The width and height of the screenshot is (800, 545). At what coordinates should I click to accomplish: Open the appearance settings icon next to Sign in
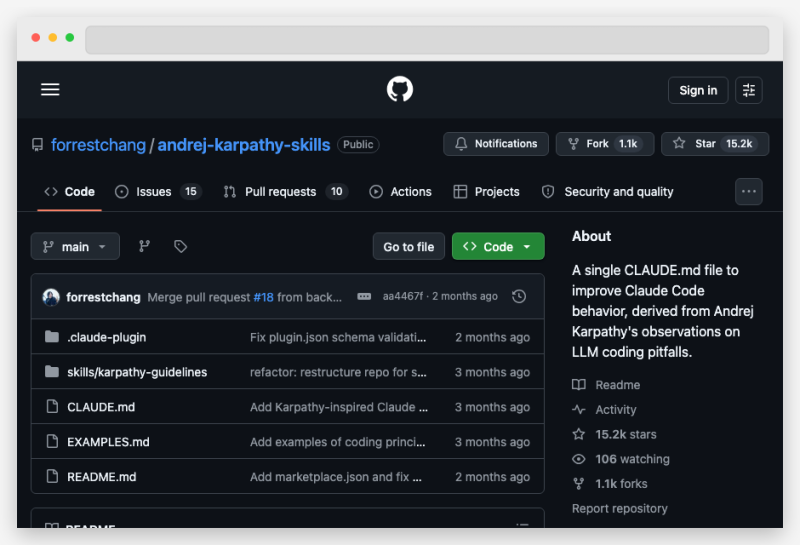(x=749, y=90)
